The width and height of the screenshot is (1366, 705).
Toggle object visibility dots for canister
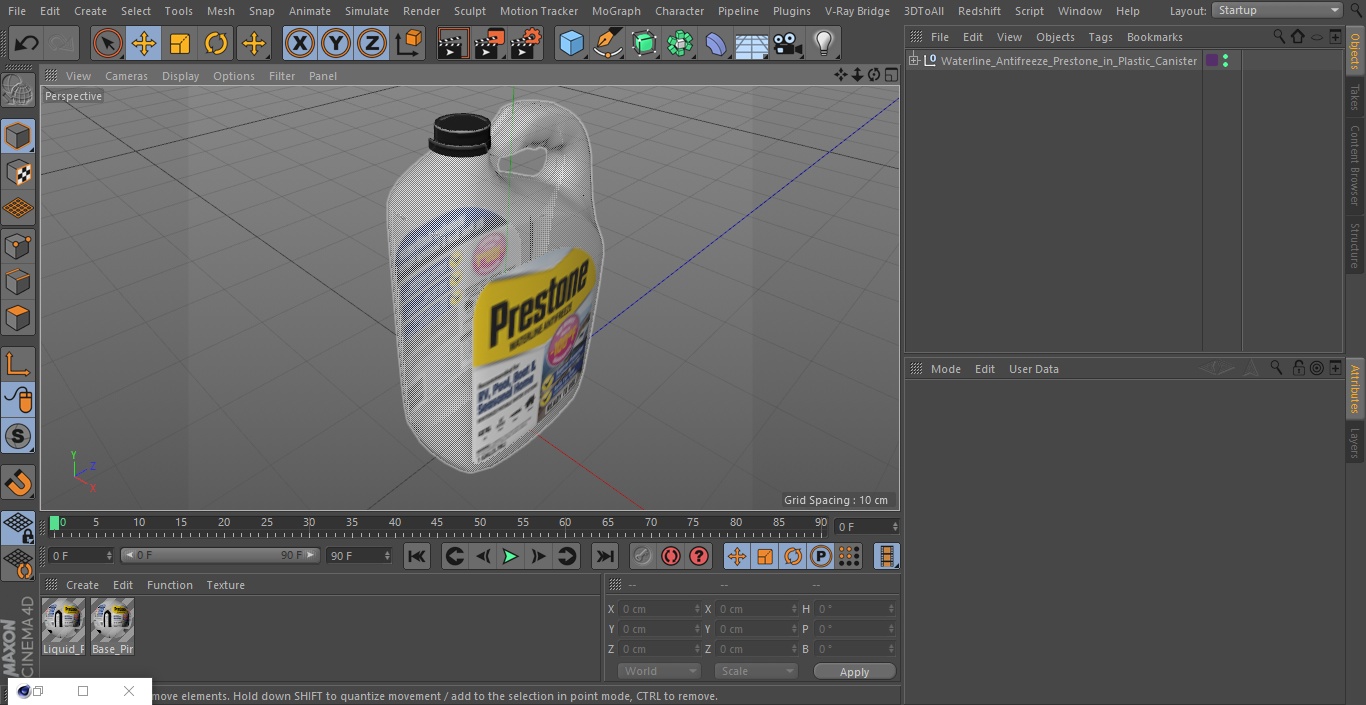click(1225, 61)
